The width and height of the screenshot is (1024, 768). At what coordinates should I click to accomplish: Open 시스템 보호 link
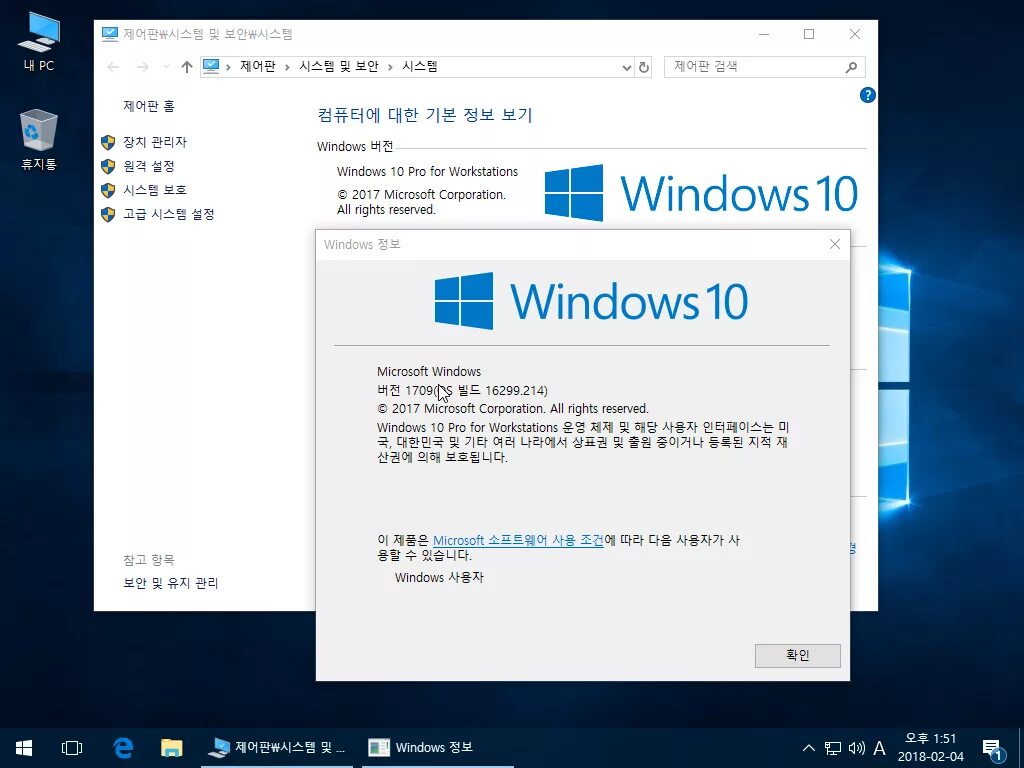(155, 190)
